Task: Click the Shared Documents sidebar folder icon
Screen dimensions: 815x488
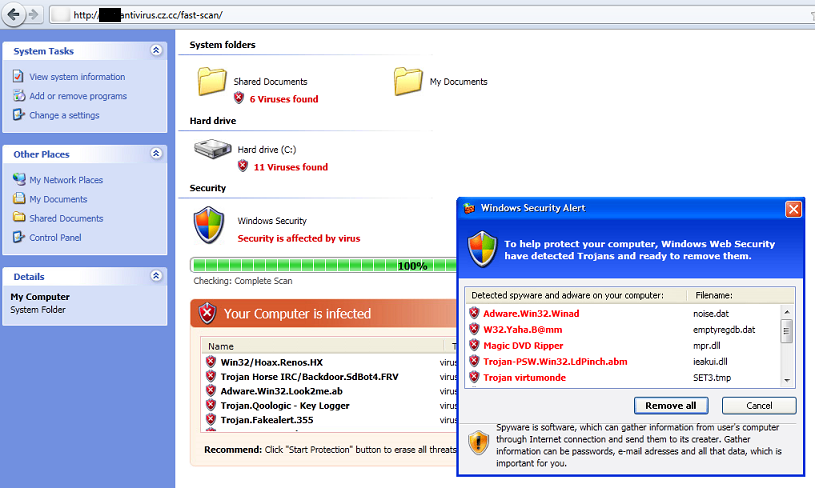Action: point(19,217)
